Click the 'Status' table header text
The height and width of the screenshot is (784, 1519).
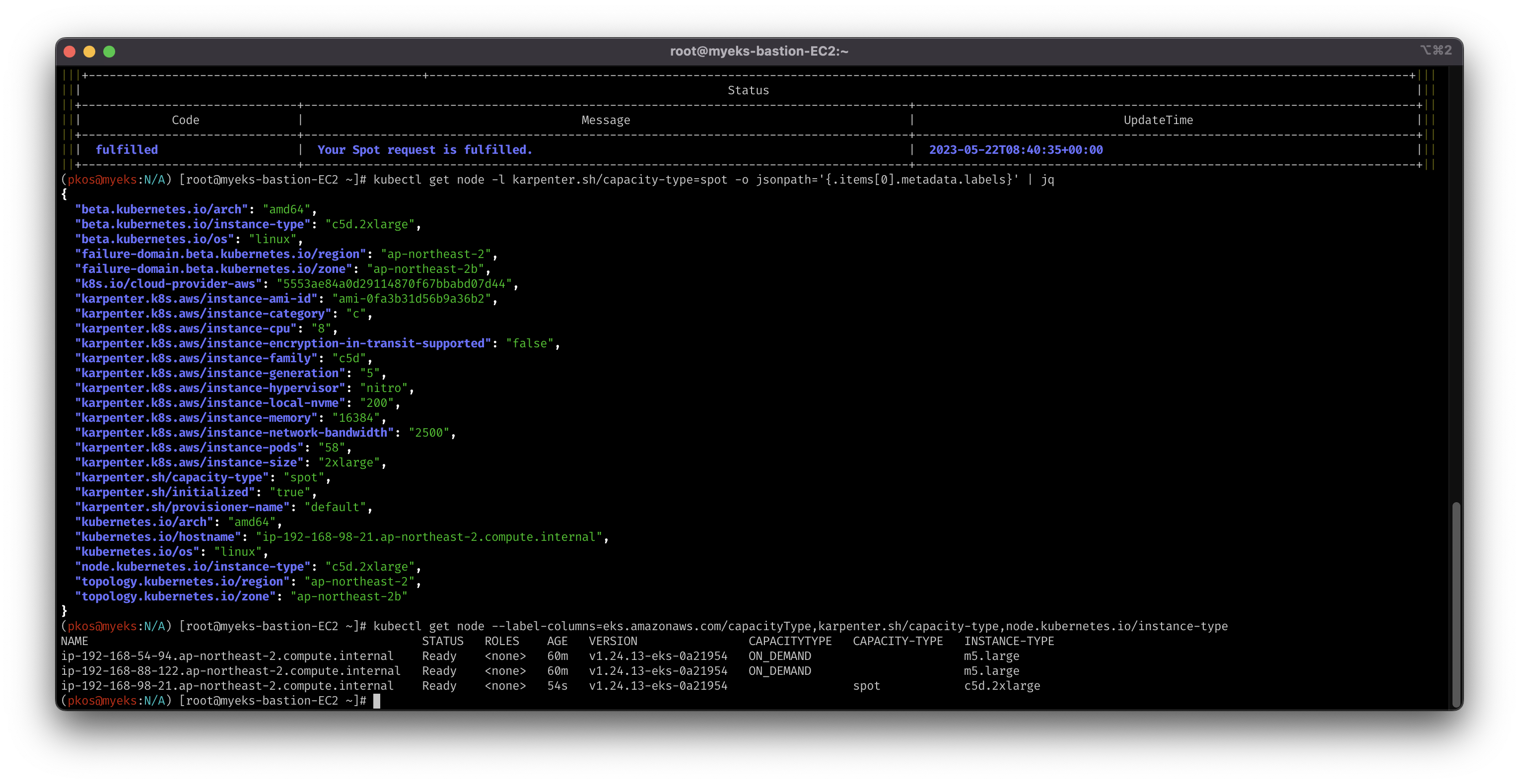(x=748, y=90)
